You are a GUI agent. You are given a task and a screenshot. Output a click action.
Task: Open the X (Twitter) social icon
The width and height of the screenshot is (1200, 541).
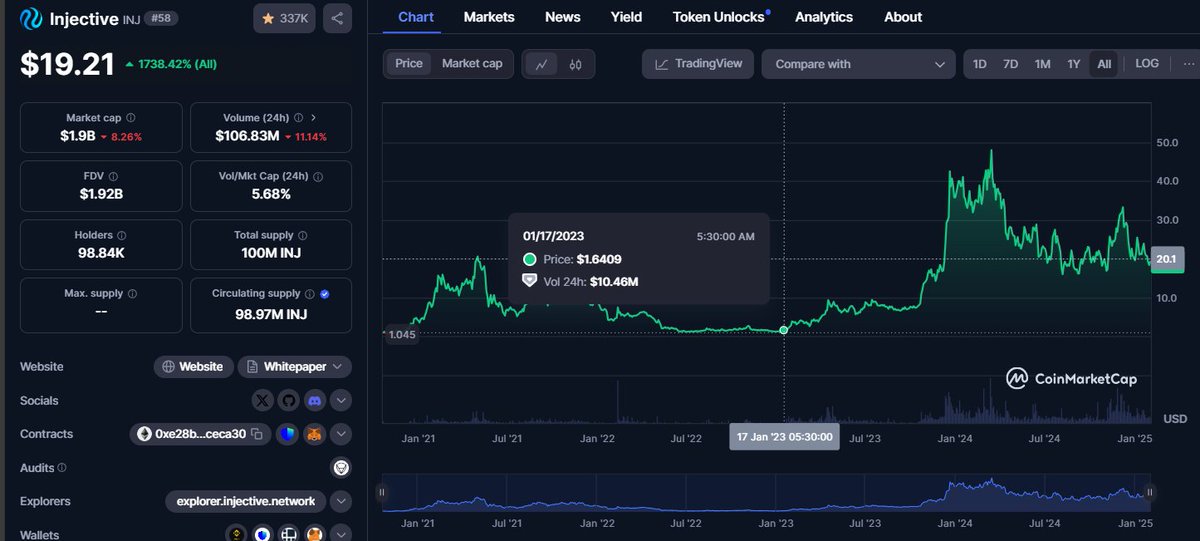263,401
